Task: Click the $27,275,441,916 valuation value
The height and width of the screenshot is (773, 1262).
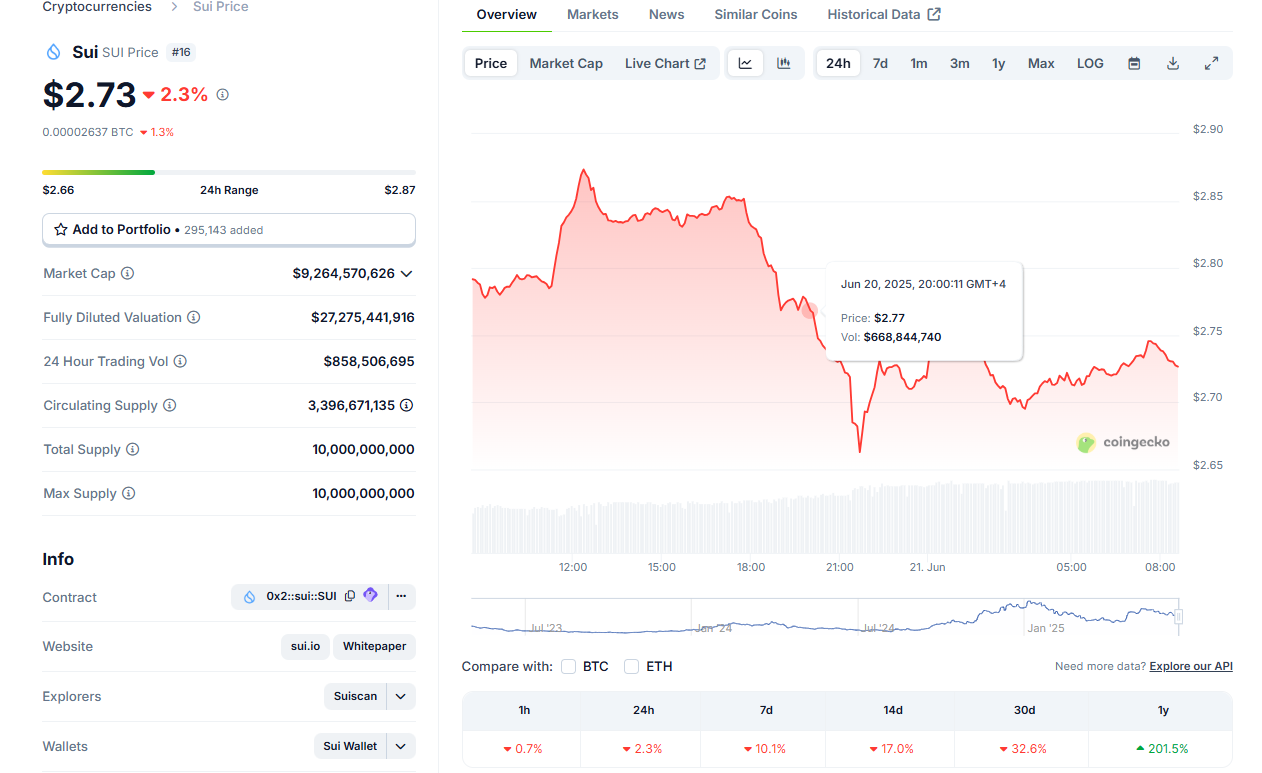Action: coord(362,317)
